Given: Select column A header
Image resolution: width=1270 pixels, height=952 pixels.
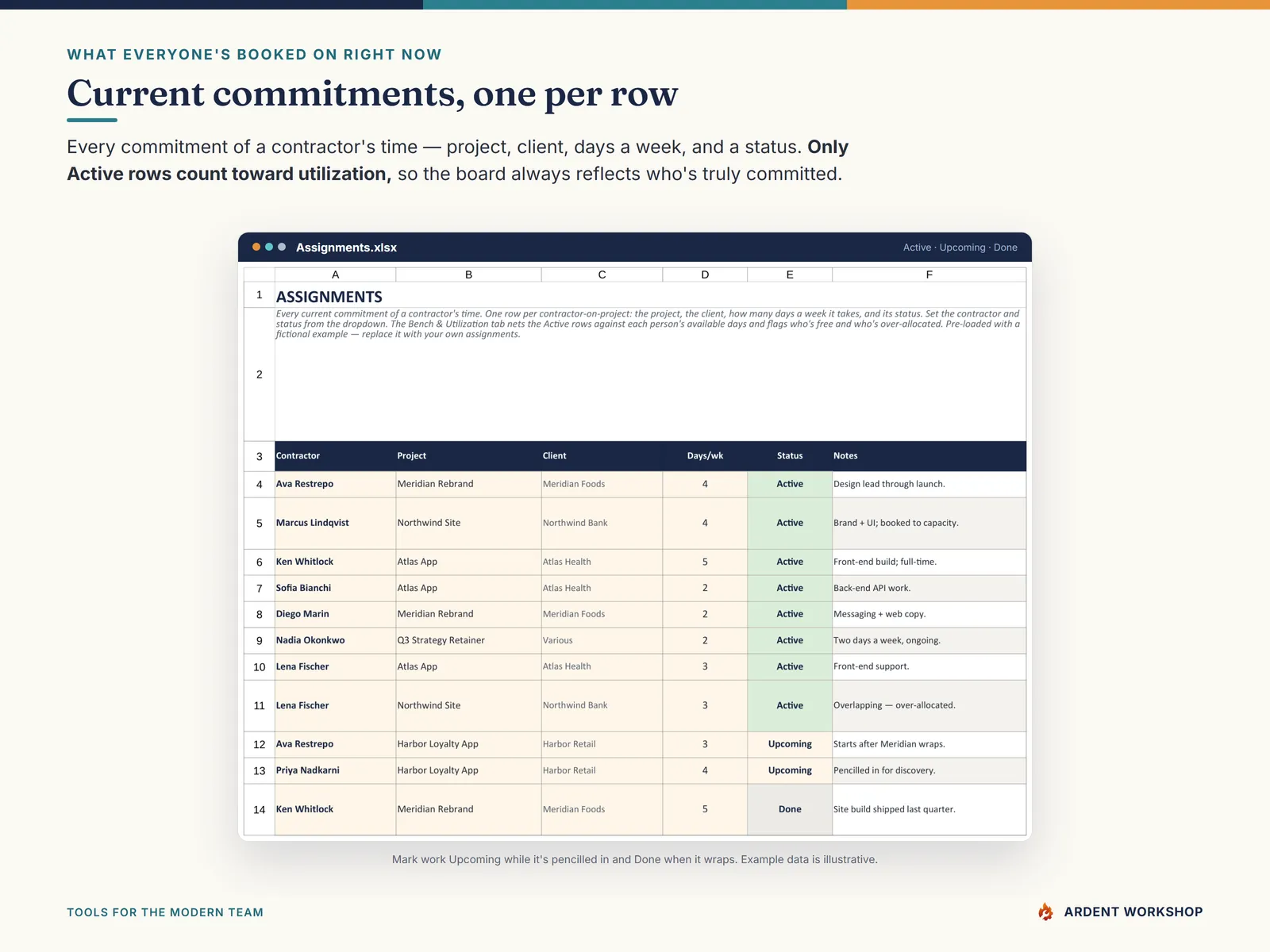Looking at the screenshot, I should point(335,274).
